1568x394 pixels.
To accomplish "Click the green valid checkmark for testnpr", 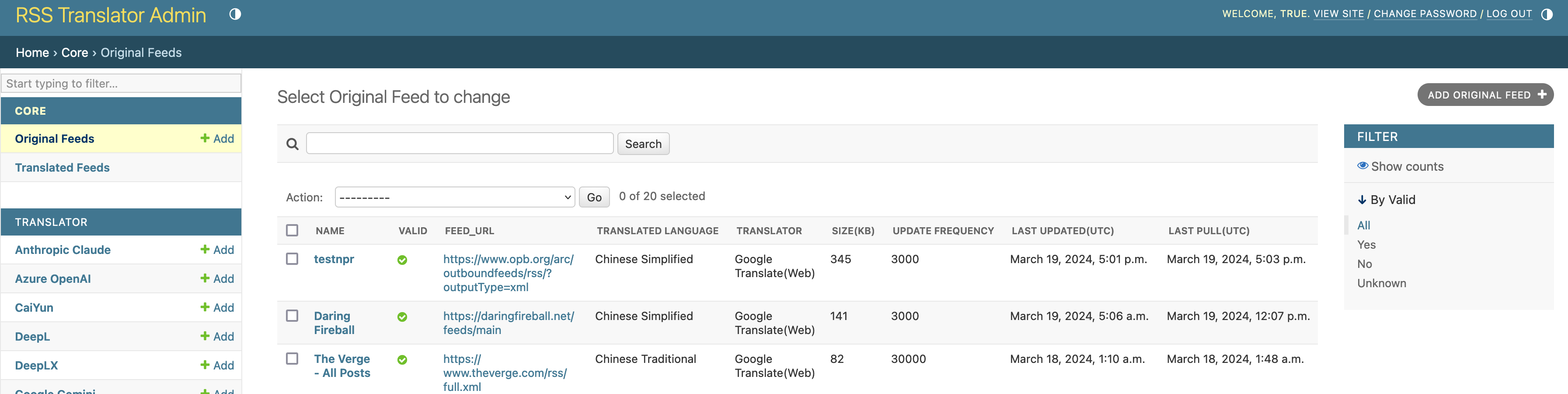I will (402, 260).
